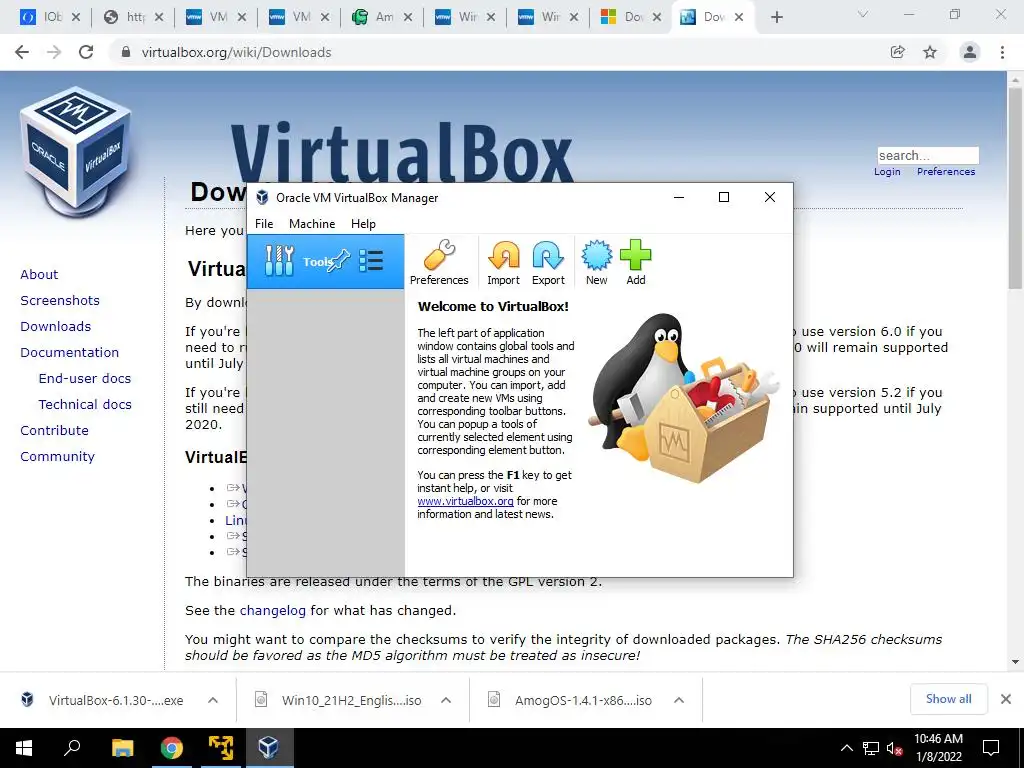Click Chrome icon in taskbar

tap(171, 748)
